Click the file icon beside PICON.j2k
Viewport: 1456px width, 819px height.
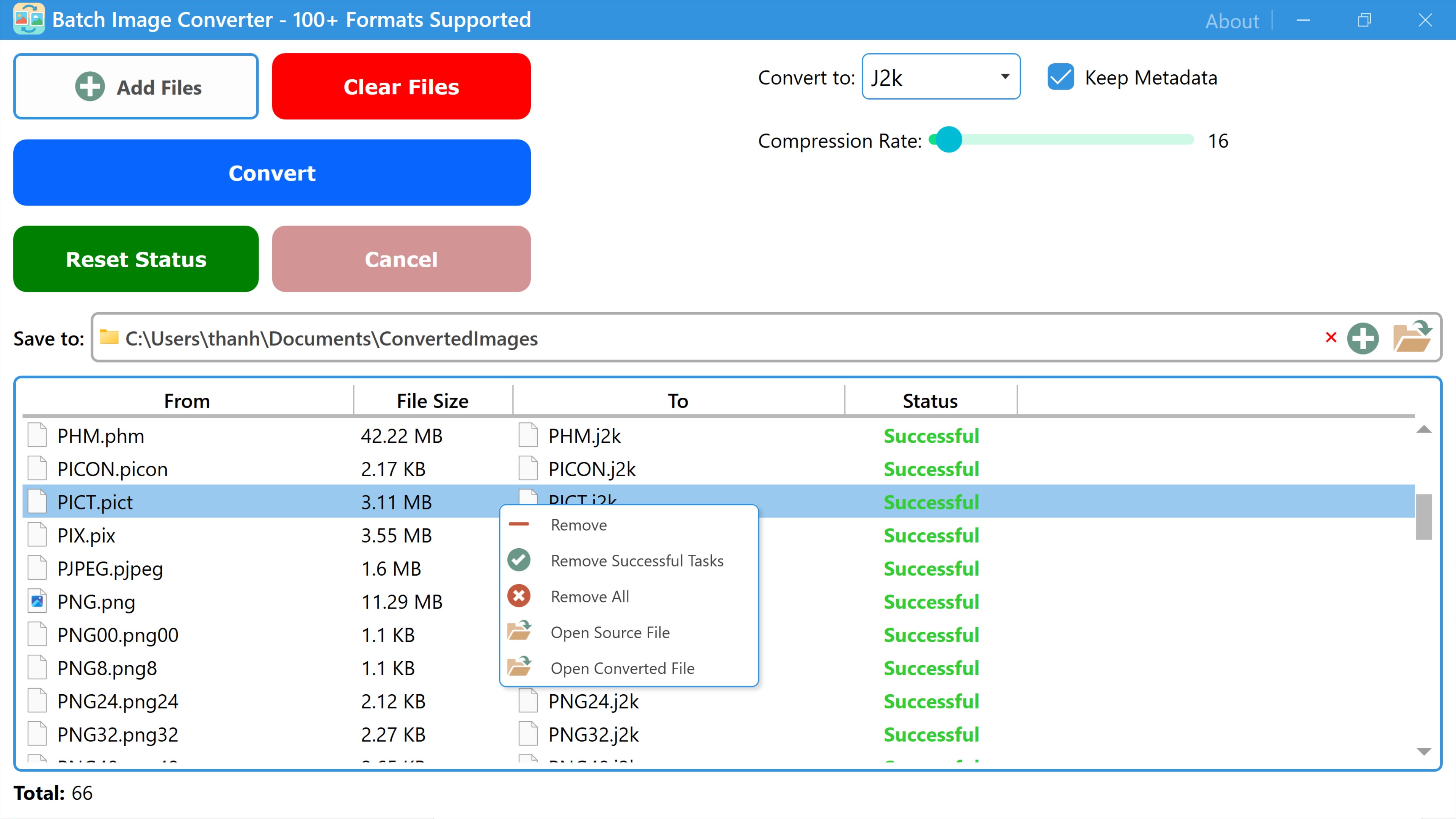529,469
